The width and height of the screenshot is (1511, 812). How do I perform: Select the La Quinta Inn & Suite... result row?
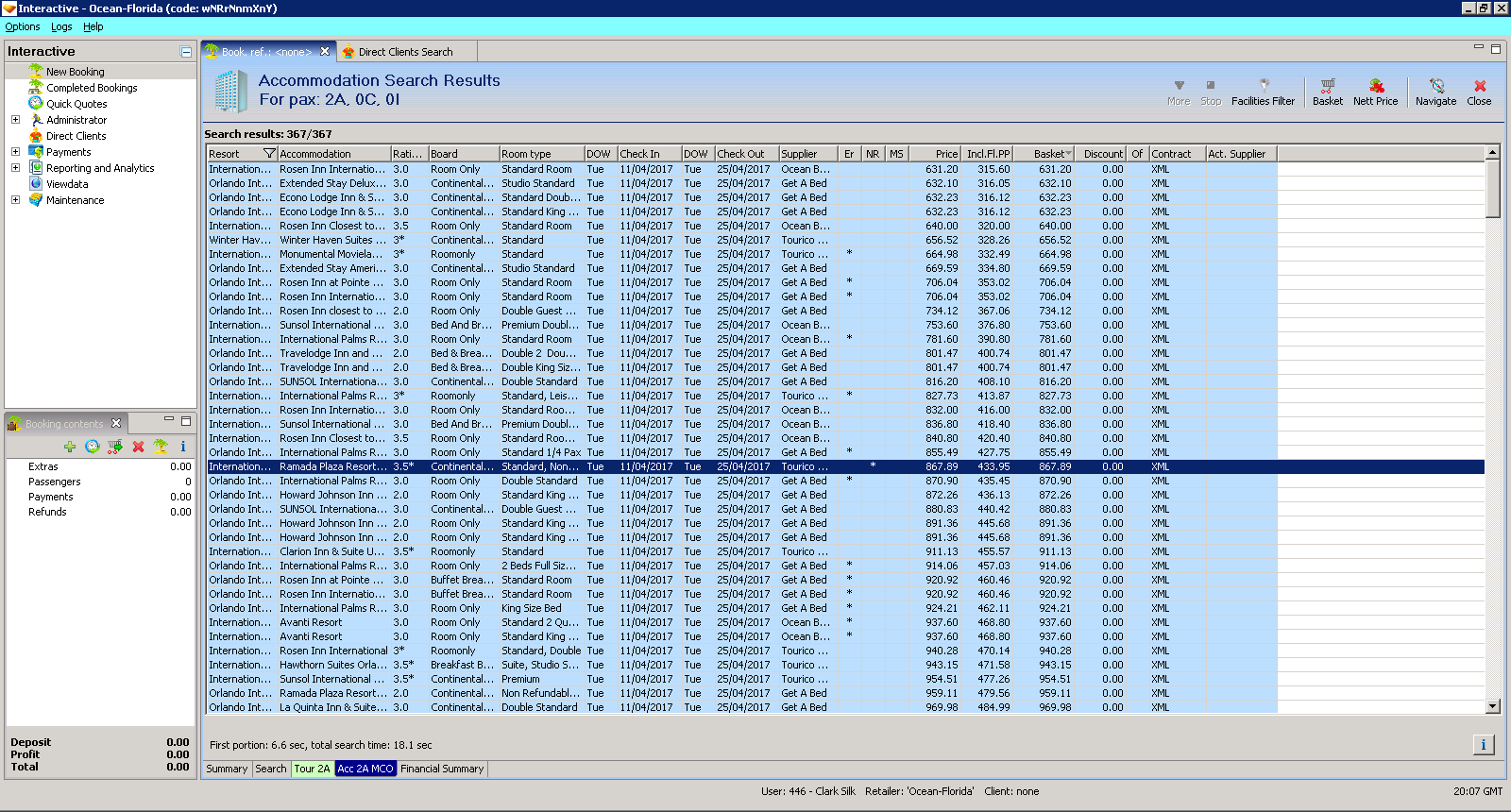tap(845, 707)
